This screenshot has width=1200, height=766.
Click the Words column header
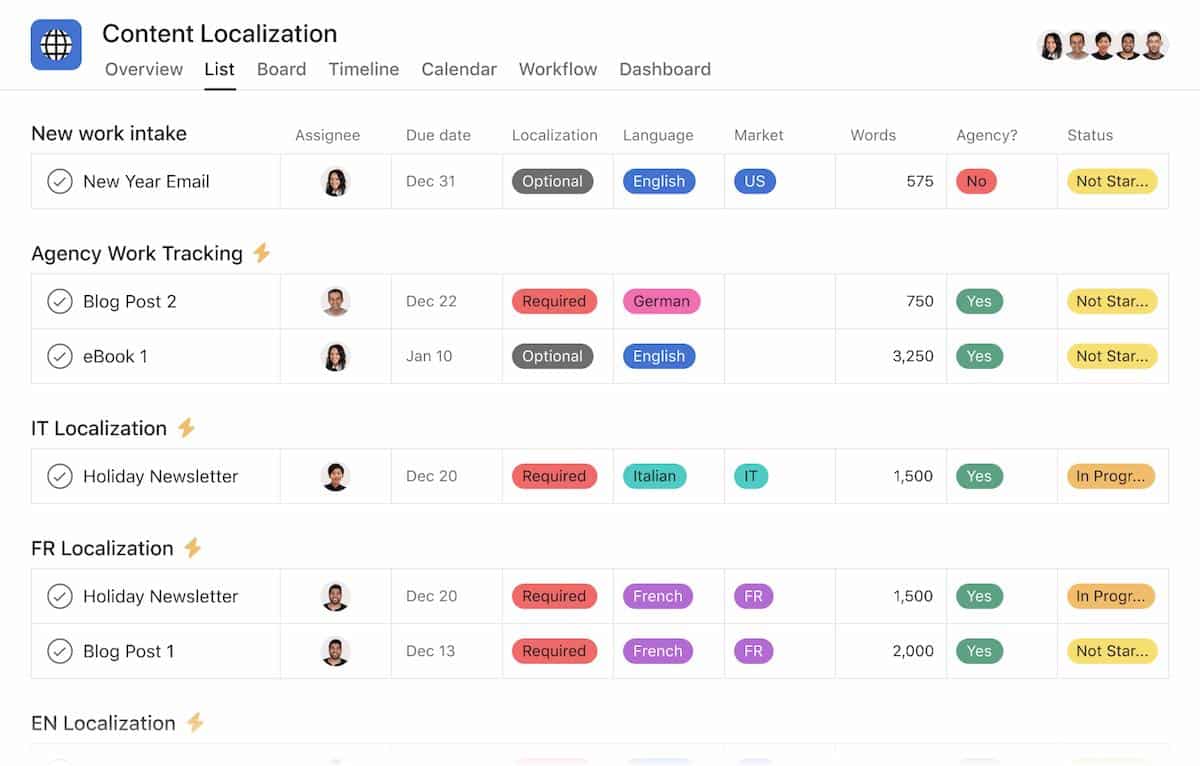[x=873, y=135]
